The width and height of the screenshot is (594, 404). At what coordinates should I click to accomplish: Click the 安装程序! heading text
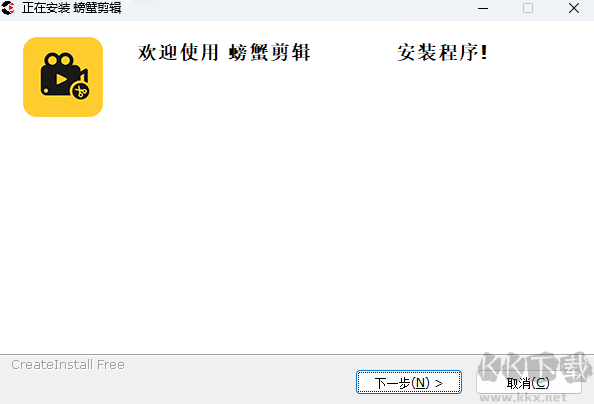click(442, 52)
